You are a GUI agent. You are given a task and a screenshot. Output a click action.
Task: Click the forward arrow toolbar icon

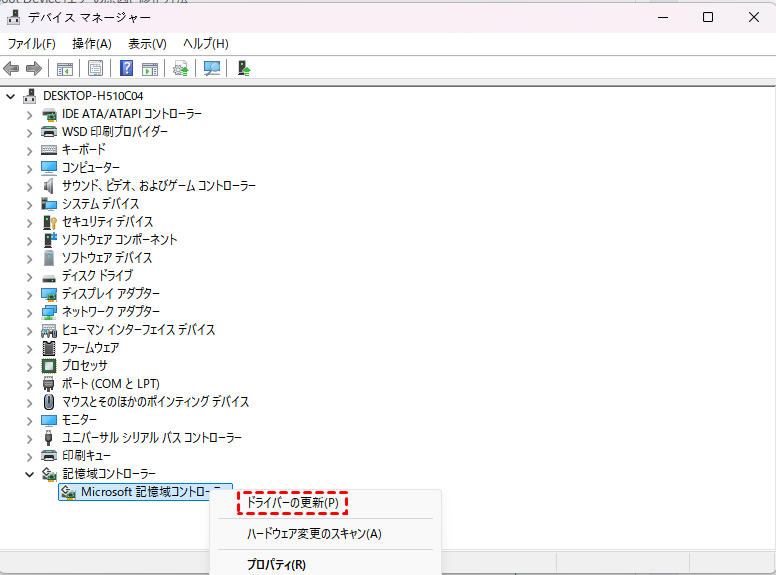click(x=33, y=68)
